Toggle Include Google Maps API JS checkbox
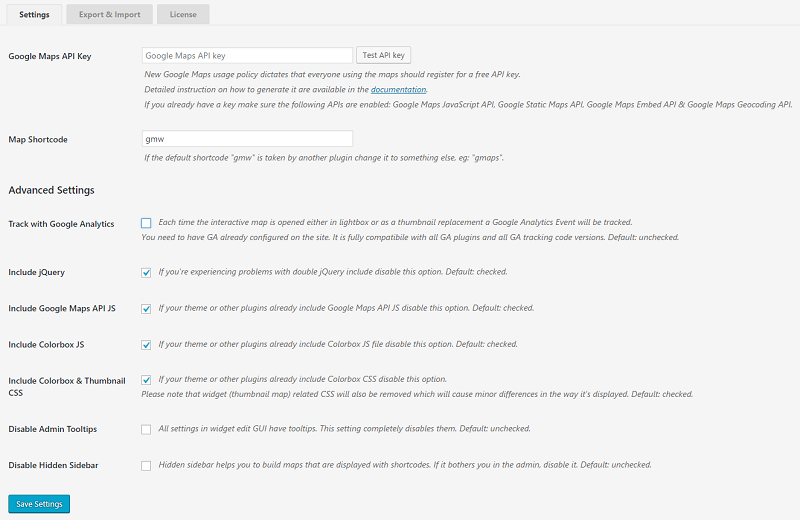The height and width of the screenshot is (520, 800). [147, 308]
